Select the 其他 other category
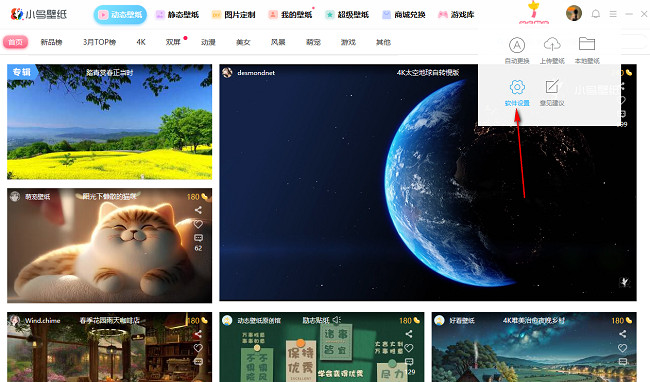This screenshot has height=382, width=650. (x=383, y=42)
